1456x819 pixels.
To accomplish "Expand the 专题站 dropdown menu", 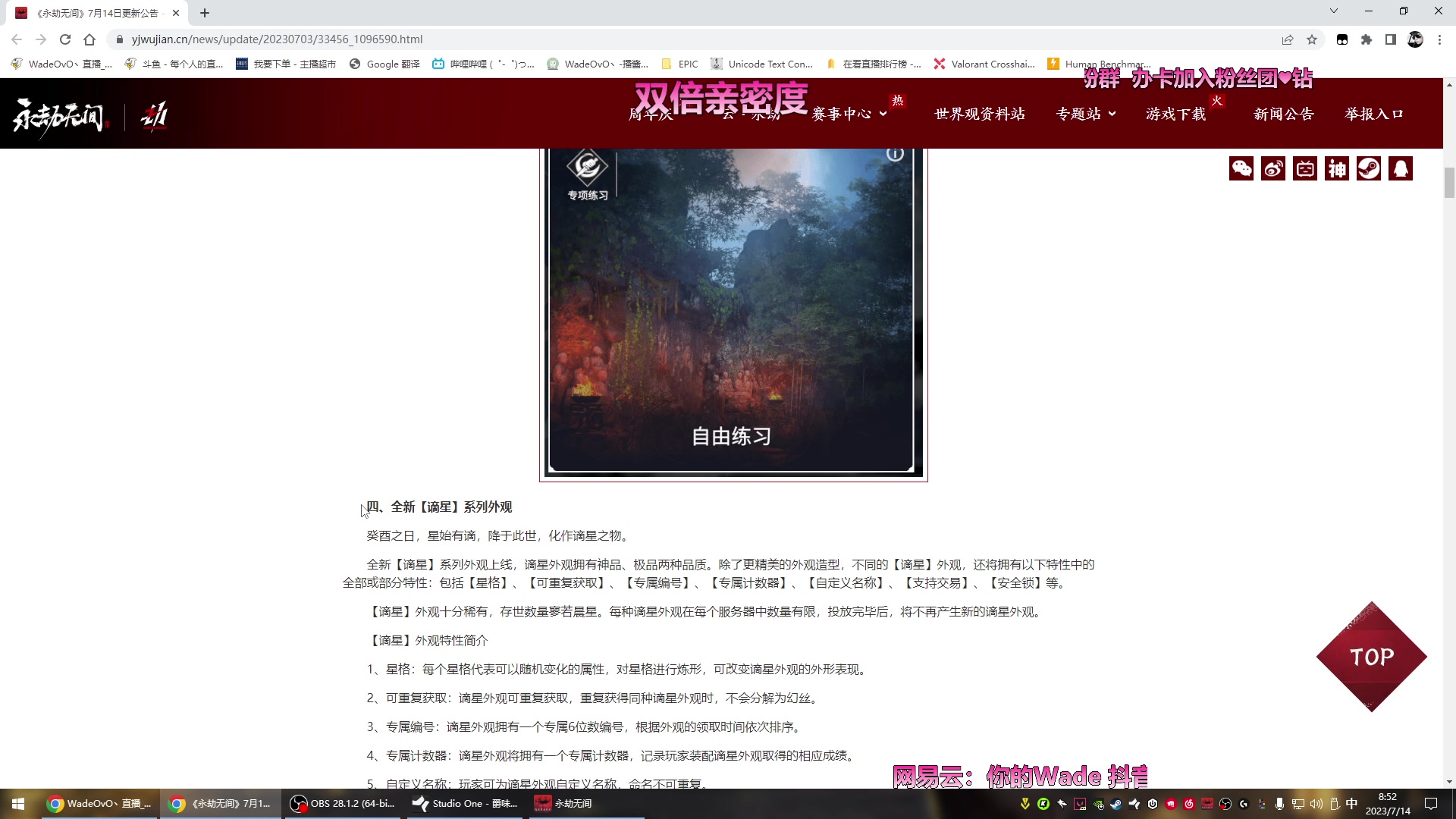I will 1086,114.
